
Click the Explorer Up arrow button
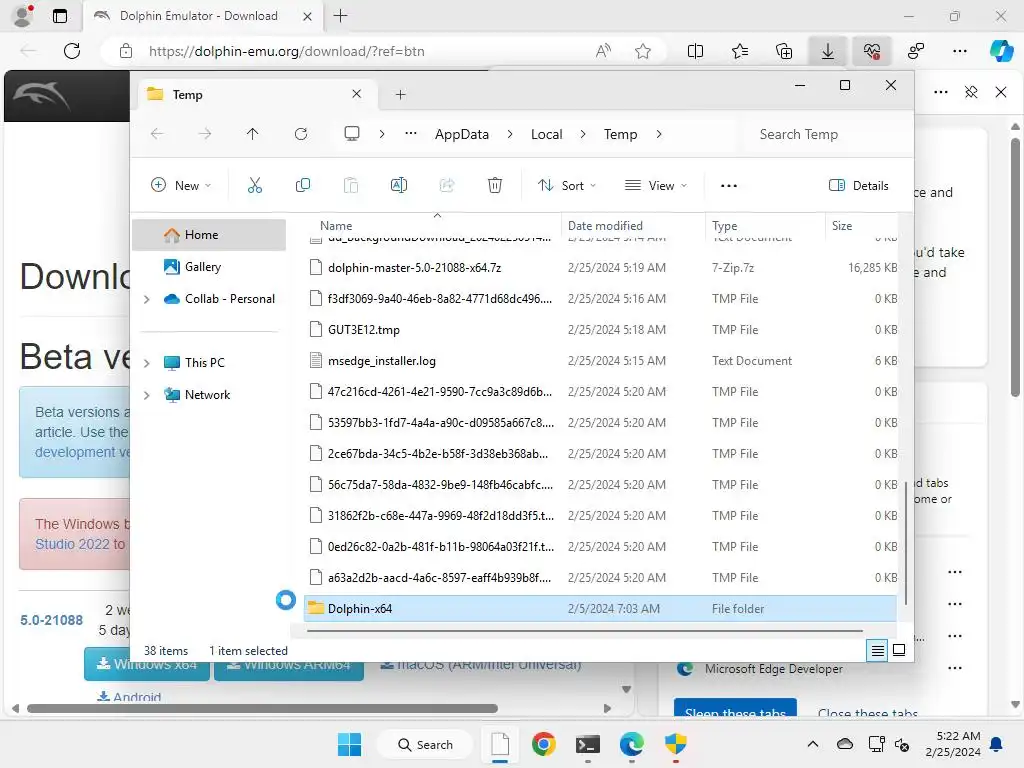point(253,134)
